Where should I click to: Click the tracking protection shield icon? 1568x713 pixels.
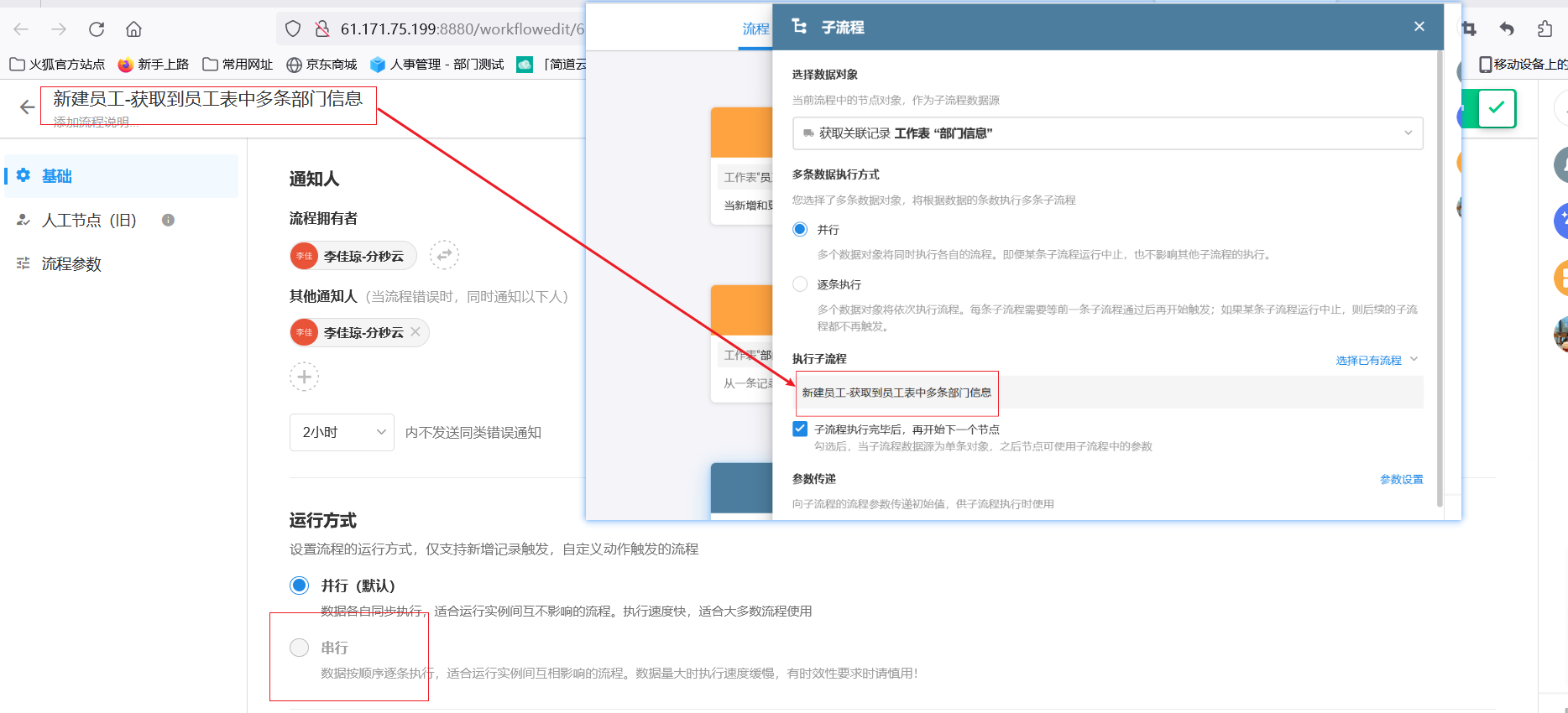click(293, 29)
